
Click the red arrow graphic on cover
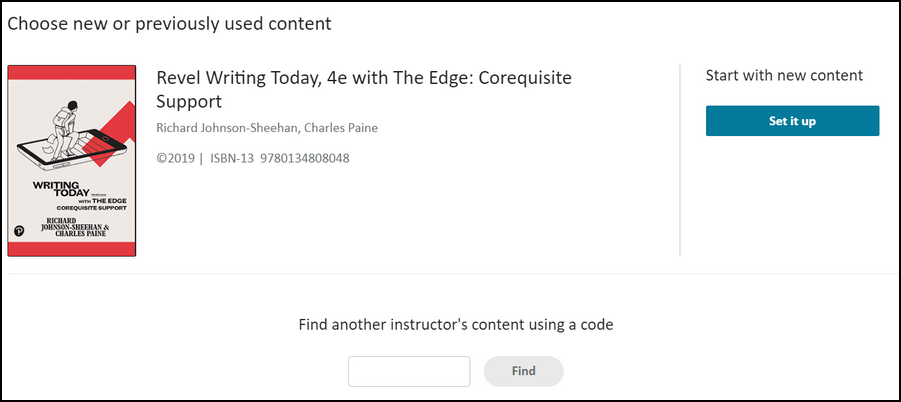(107, 134)
